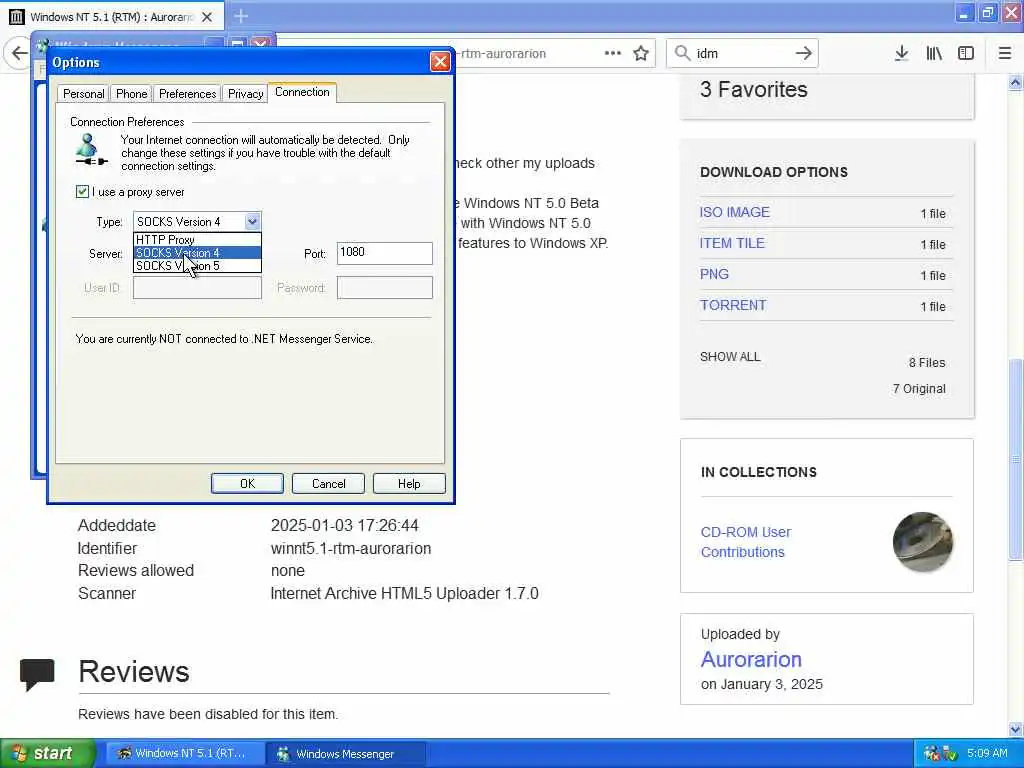This screenshot has height=768, width=1024.
Task: Select the Connection tab
Action: pos(302,92)
